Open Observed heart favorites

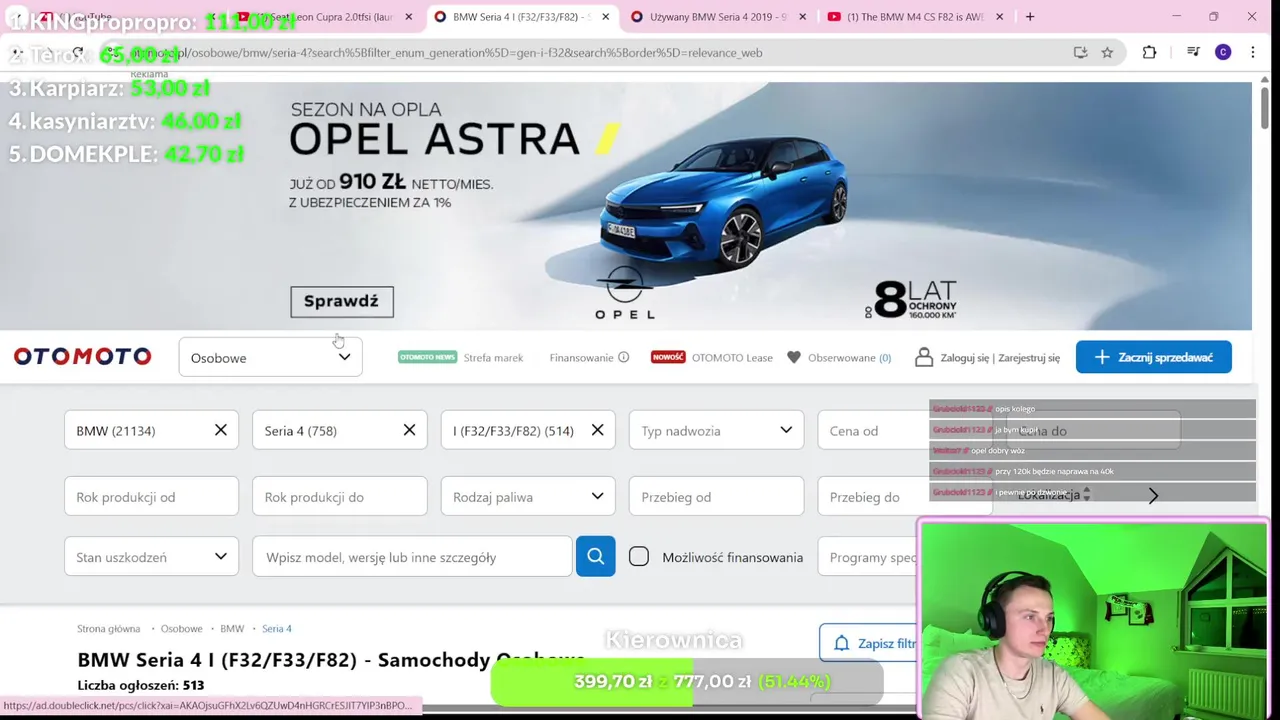[794, 357]
